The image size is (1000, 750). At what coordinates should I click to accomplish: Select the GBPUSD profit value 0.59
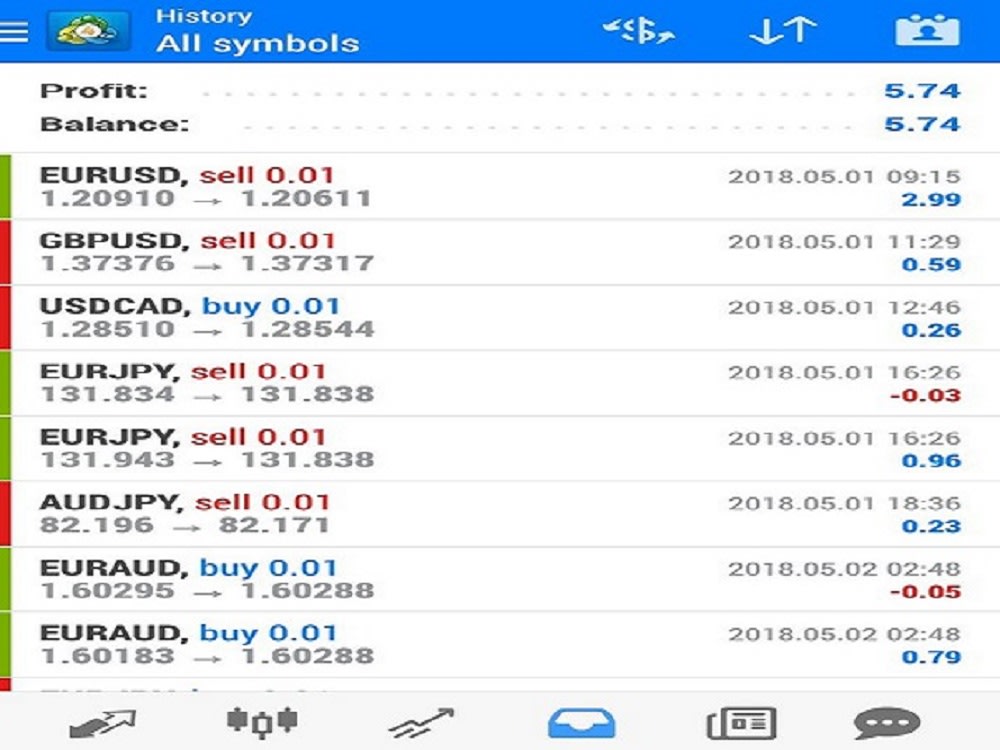(931, 265)
